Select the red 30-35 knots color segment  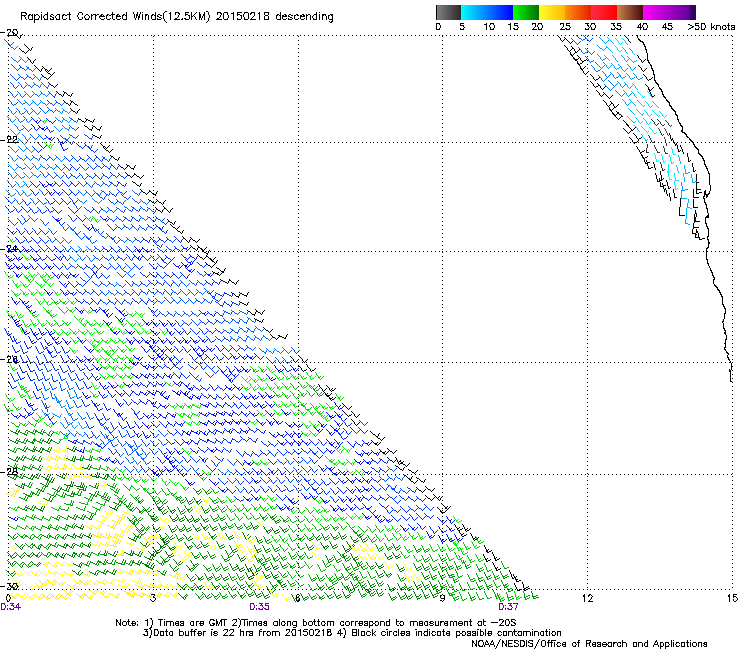604,12
